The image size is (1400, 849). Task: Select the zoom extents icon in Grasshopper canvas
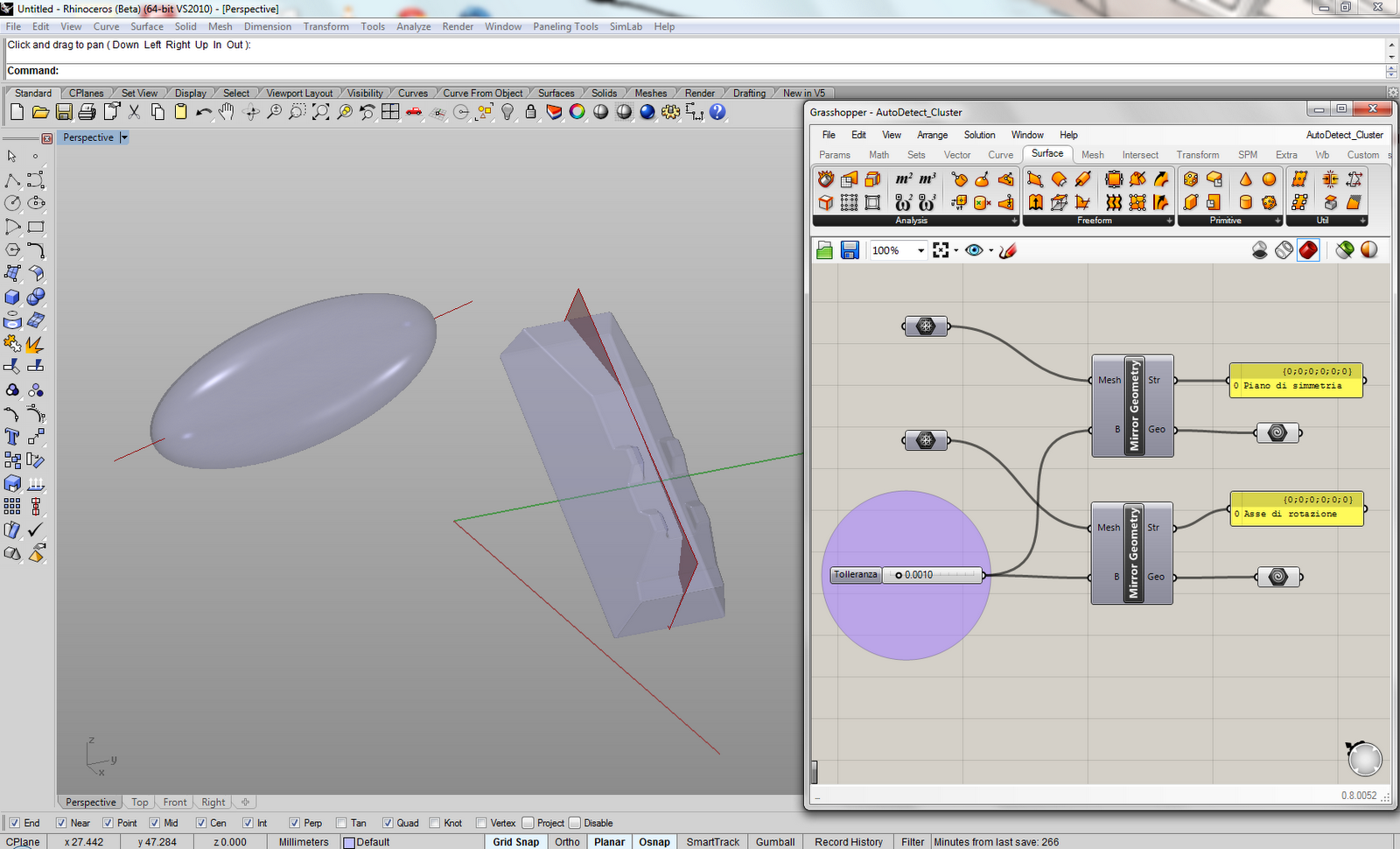941,250
